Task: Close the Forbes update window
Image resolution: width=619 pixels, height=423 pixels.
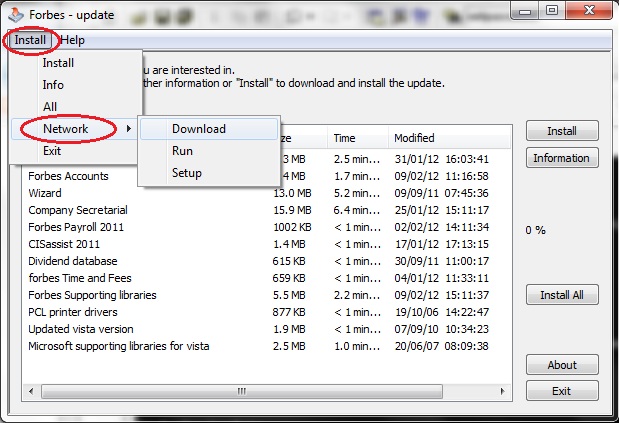Action: point(589,11)
